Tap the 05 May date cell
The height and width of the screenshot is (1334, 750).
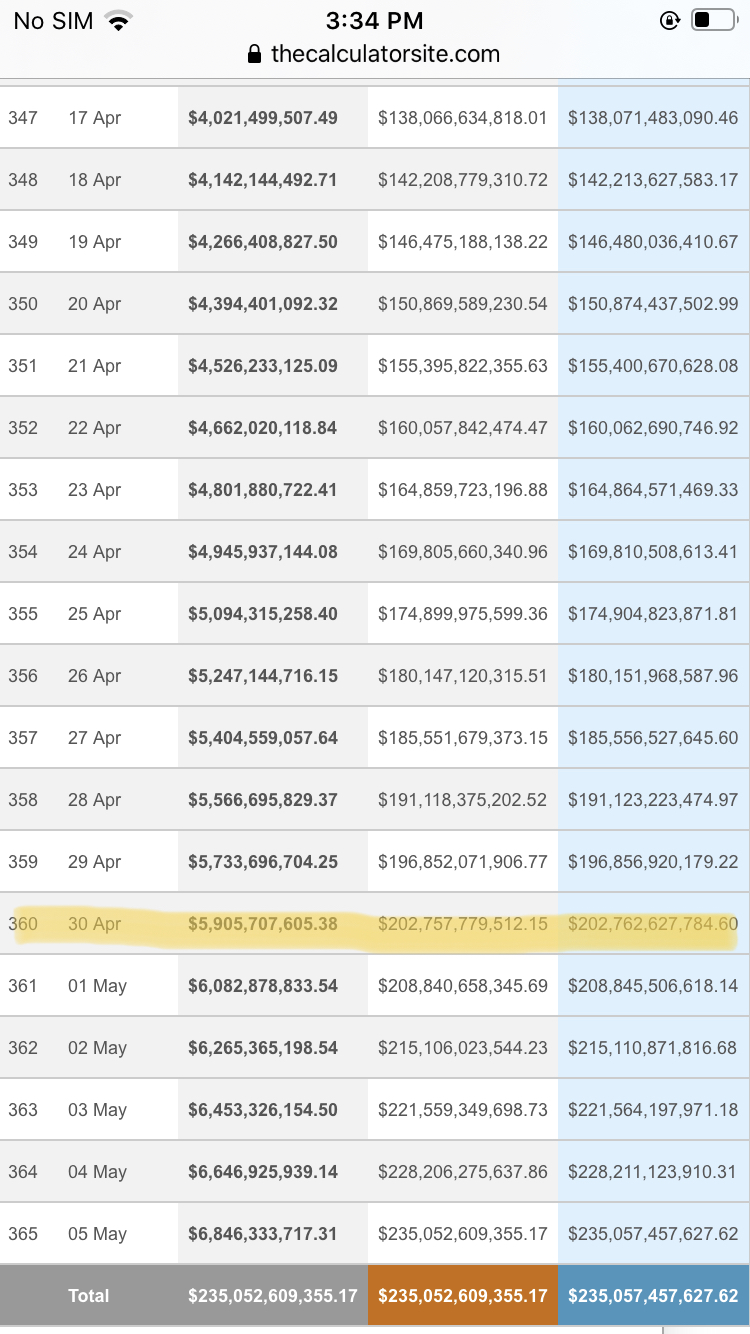click(x=97, y=1234)
